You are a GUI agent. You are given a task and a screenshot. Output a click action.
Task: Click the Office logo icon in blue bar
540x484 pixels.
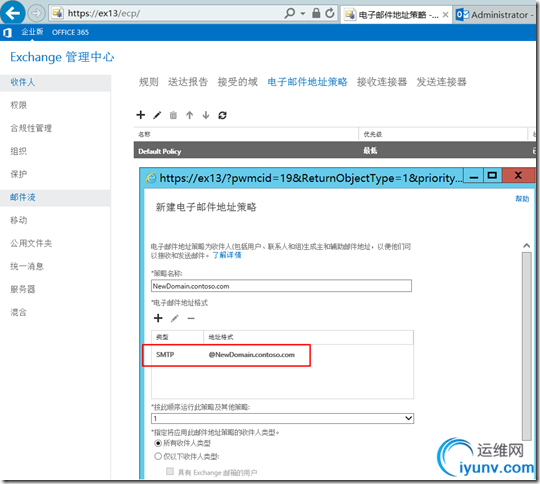pos(7,33)
